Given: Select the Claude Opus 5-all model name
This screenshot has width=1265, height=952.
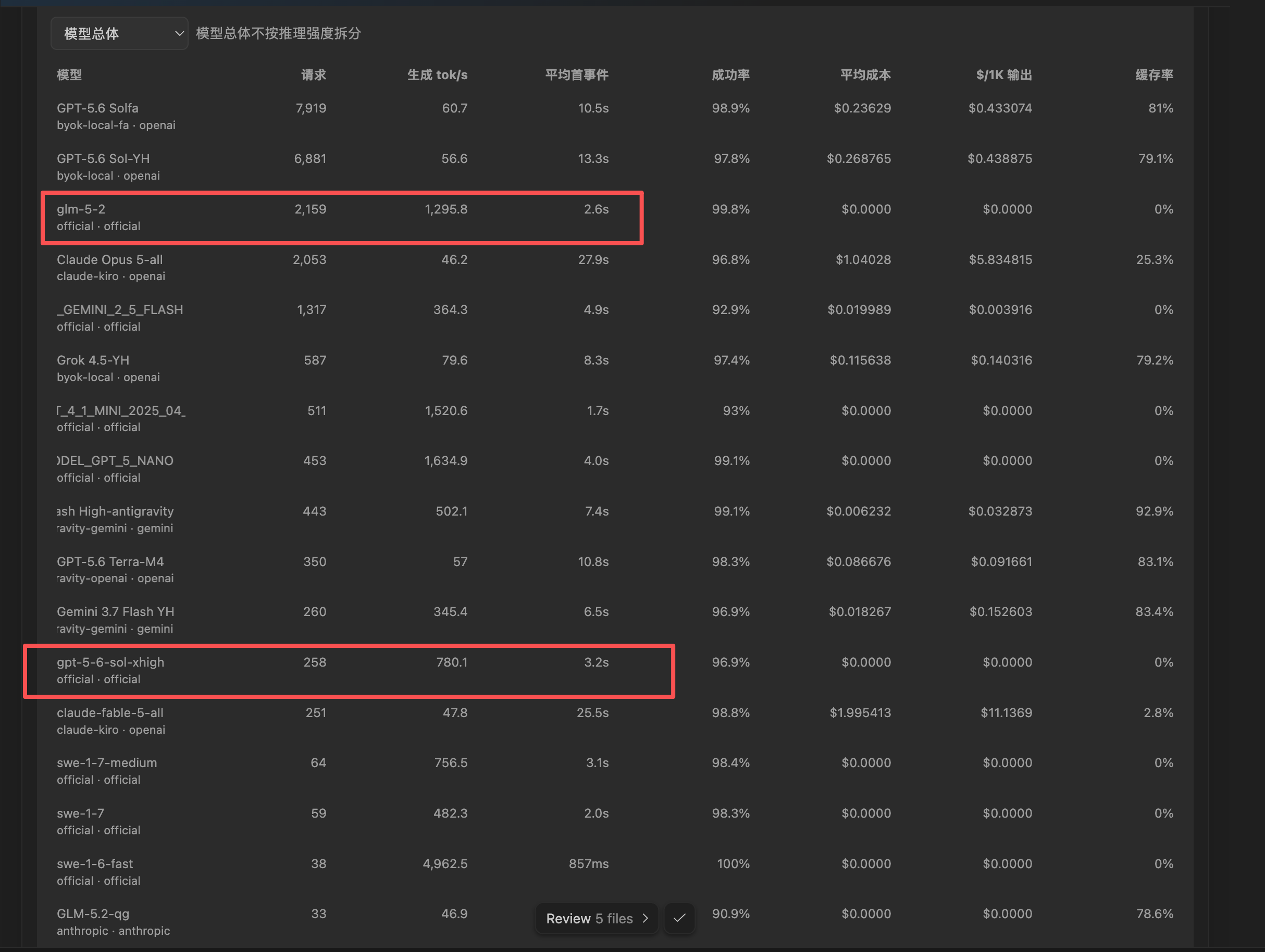Looking at the screenshot, I should coord(110,259).
